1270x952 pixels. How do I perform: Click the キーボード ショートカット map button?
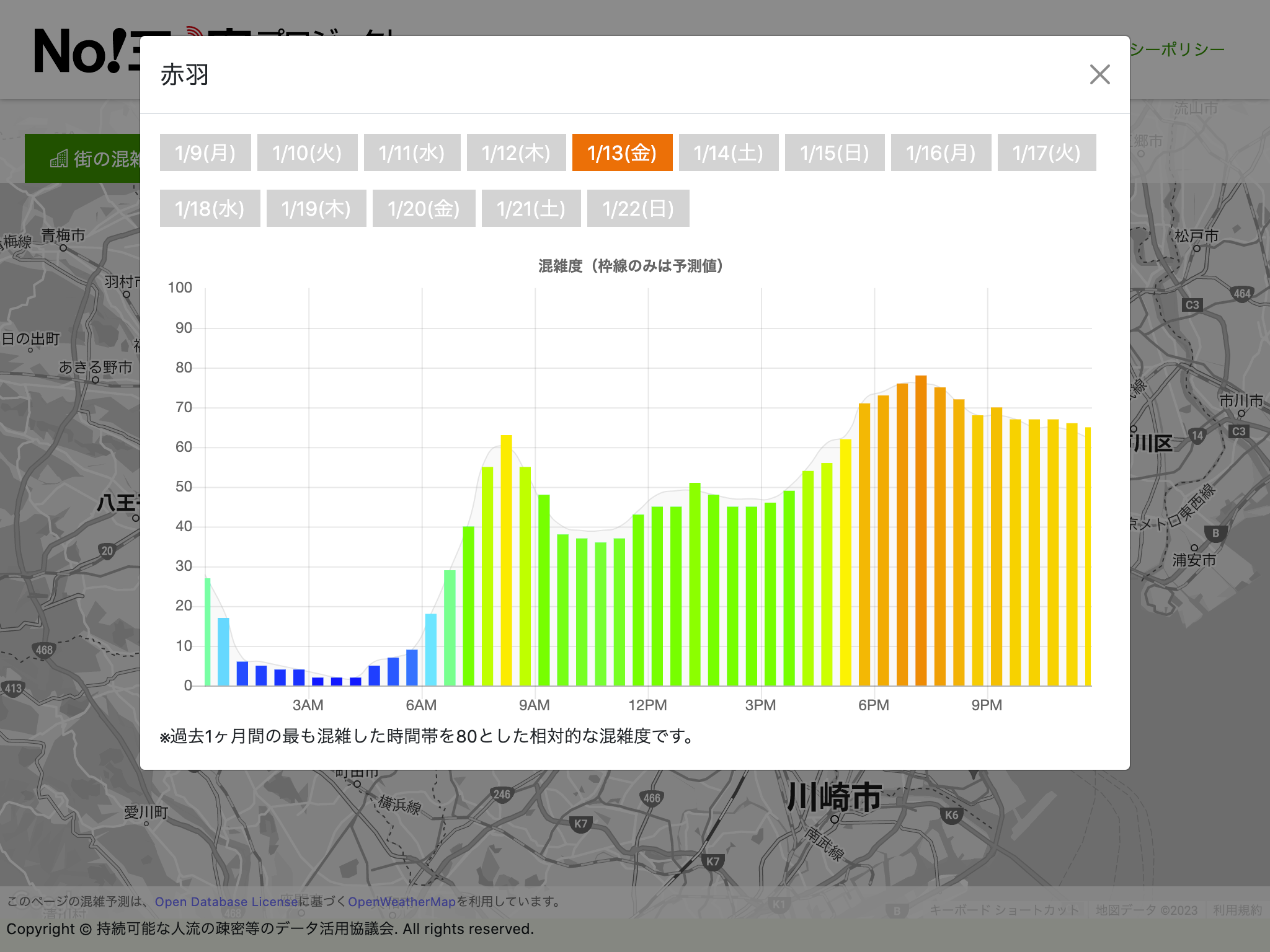1005,910
